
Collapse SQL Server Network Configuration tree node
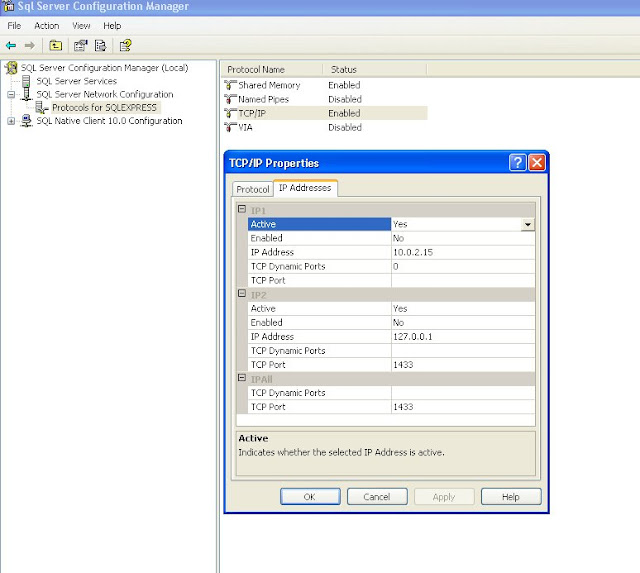tap(11, 95)
